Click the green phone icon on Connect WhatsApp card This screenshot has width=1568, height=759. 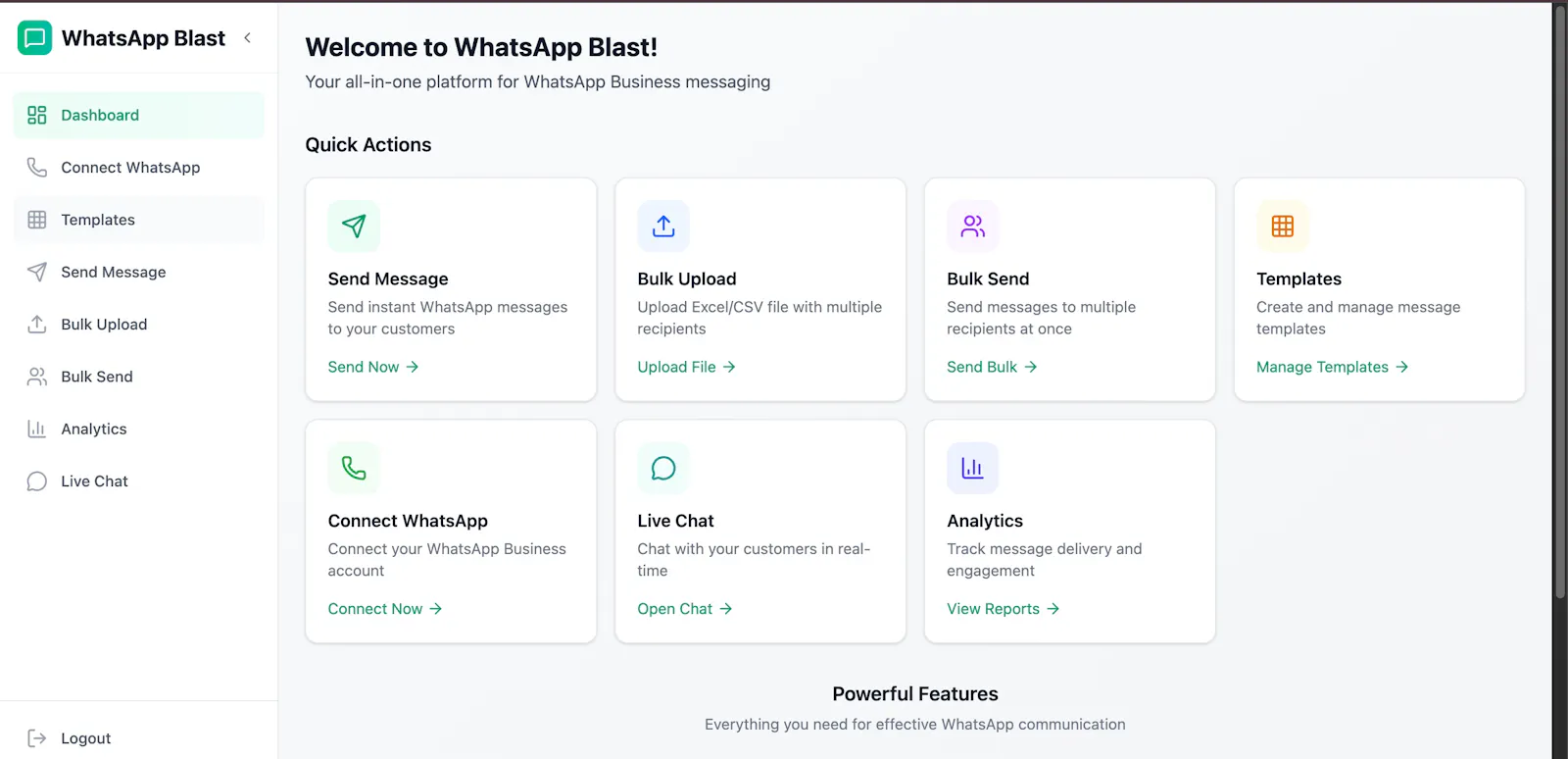354,469
